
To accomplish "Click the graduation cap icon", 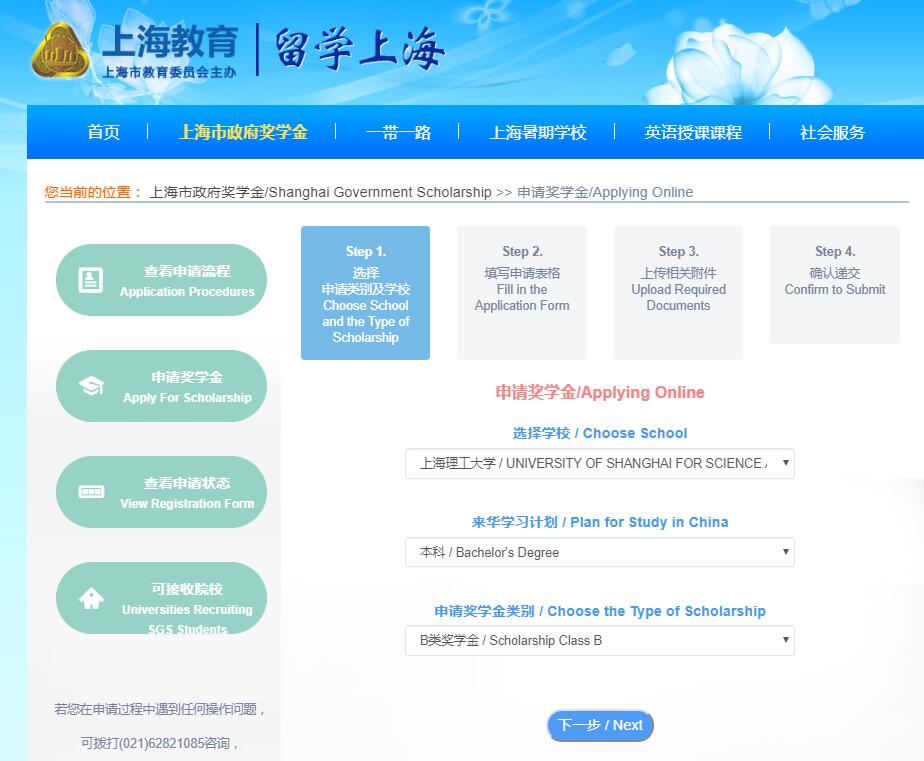I will click(91, 386).
